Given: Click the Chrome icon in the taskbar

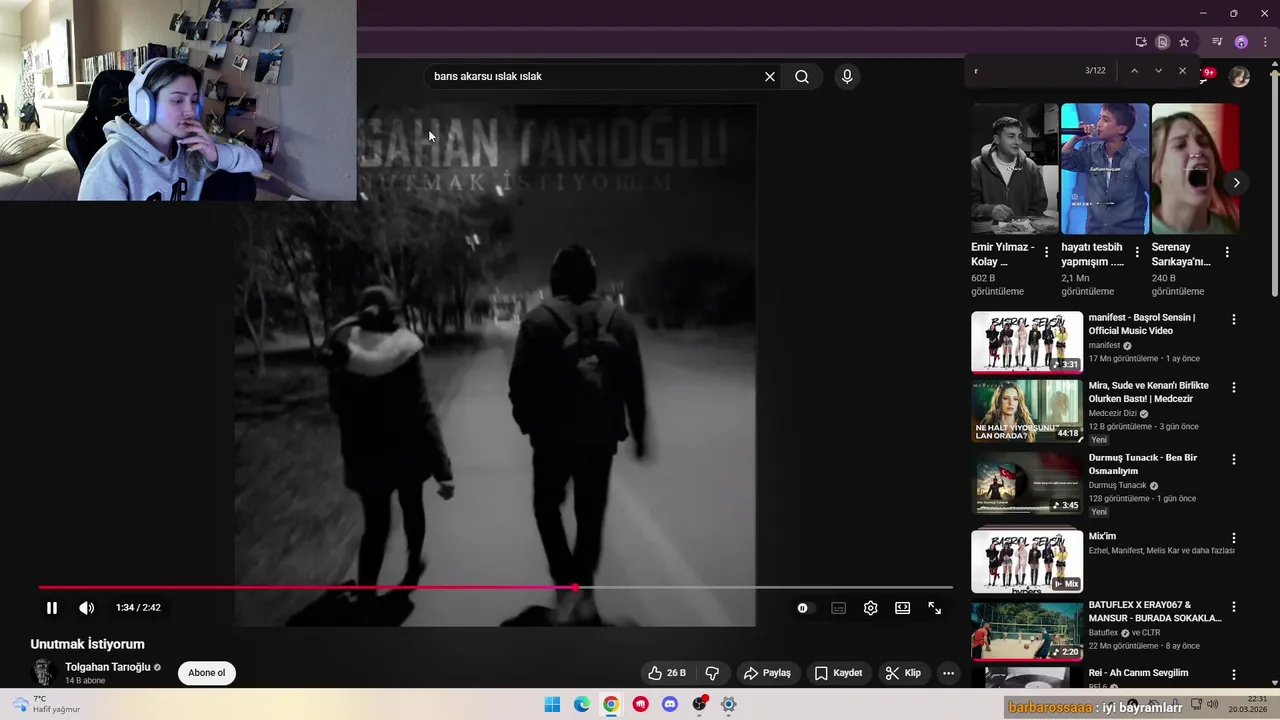Looking at the screenshot, I should coord(611,704).
